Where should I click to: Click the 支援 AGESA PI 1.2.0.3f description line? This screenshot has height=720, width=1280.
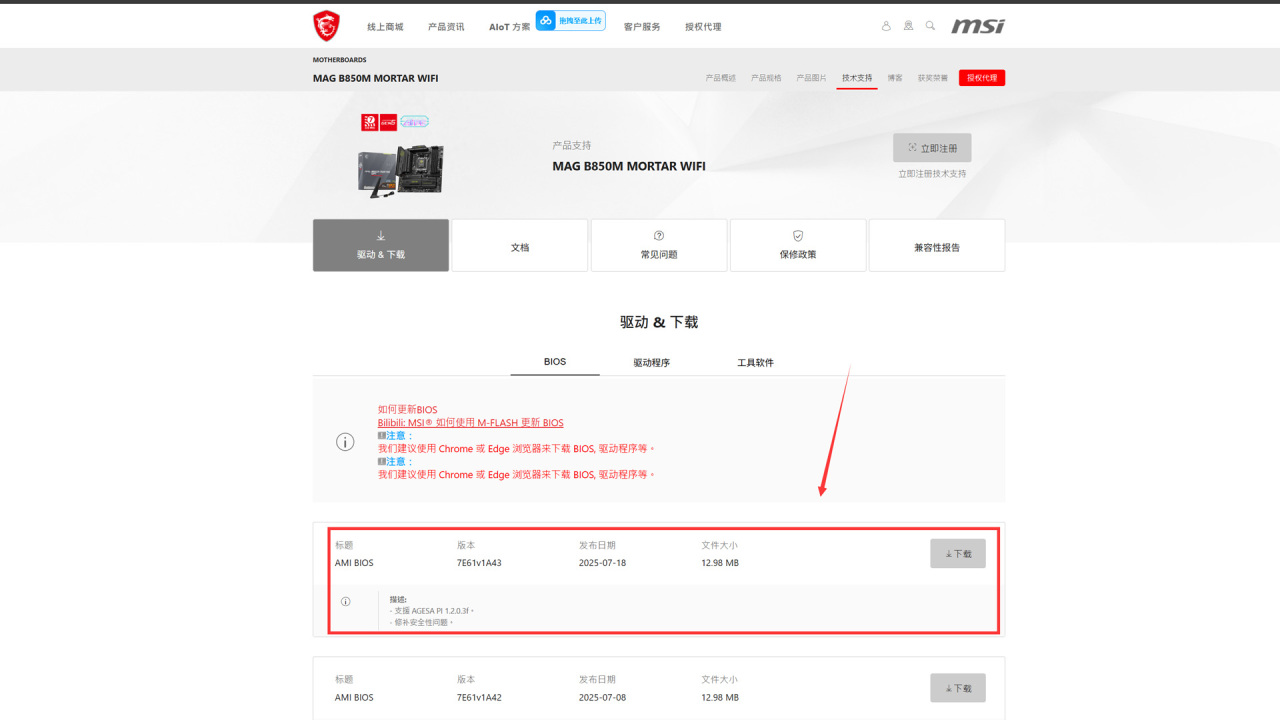point(432,610)
